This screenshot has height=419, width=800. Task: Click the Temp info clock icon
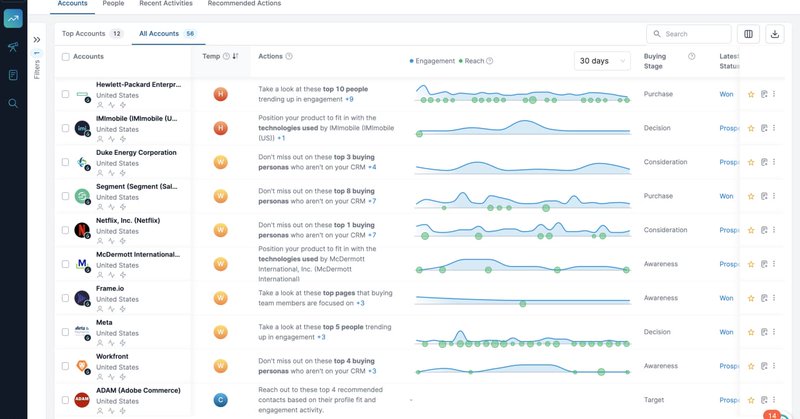[226, 56]
